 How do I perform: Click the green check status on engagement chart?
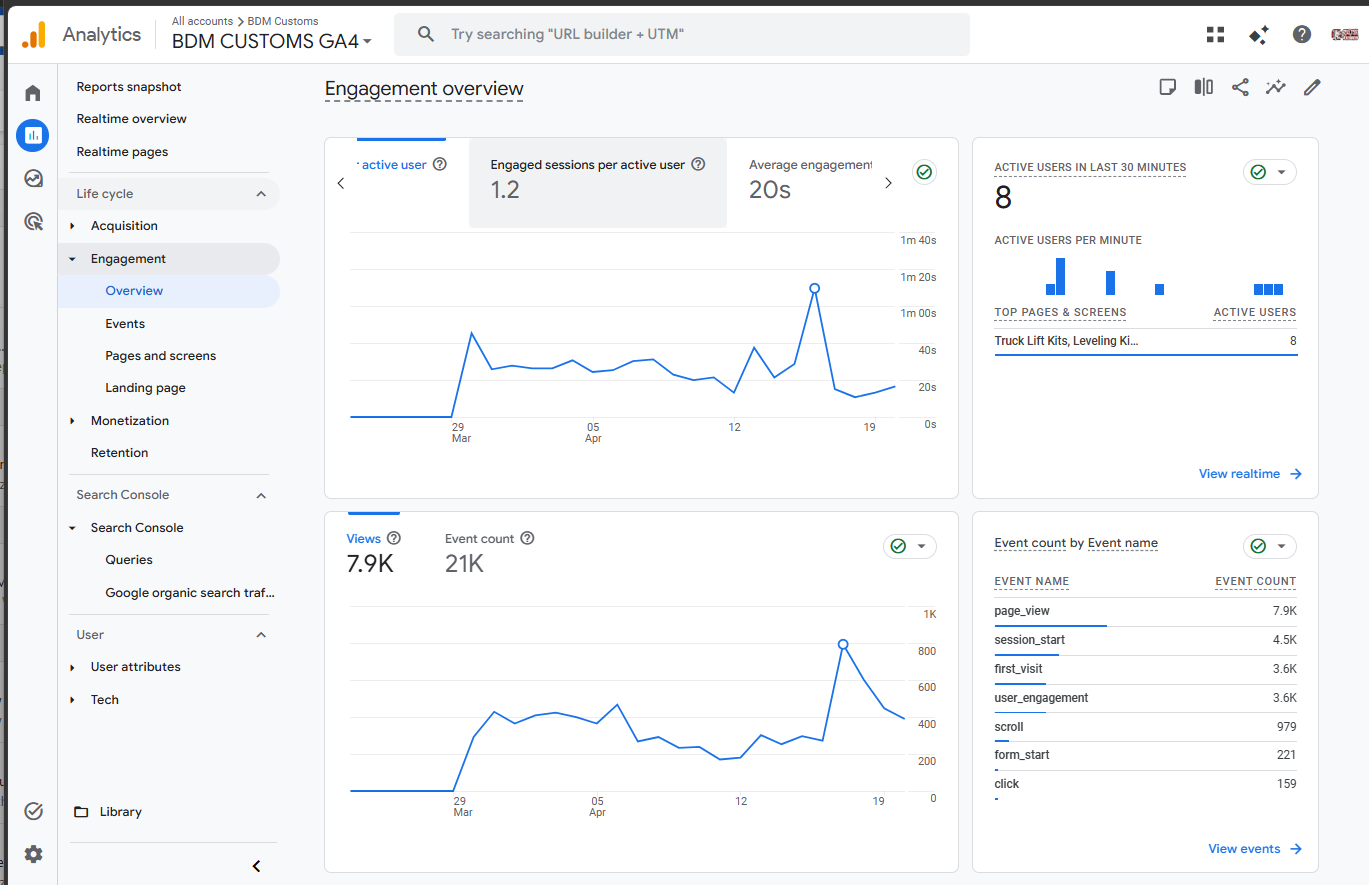tap(925, 172)
